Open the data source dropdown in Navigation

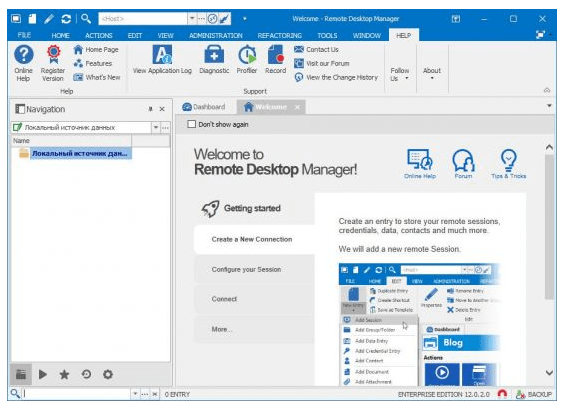tap(156, 127)
